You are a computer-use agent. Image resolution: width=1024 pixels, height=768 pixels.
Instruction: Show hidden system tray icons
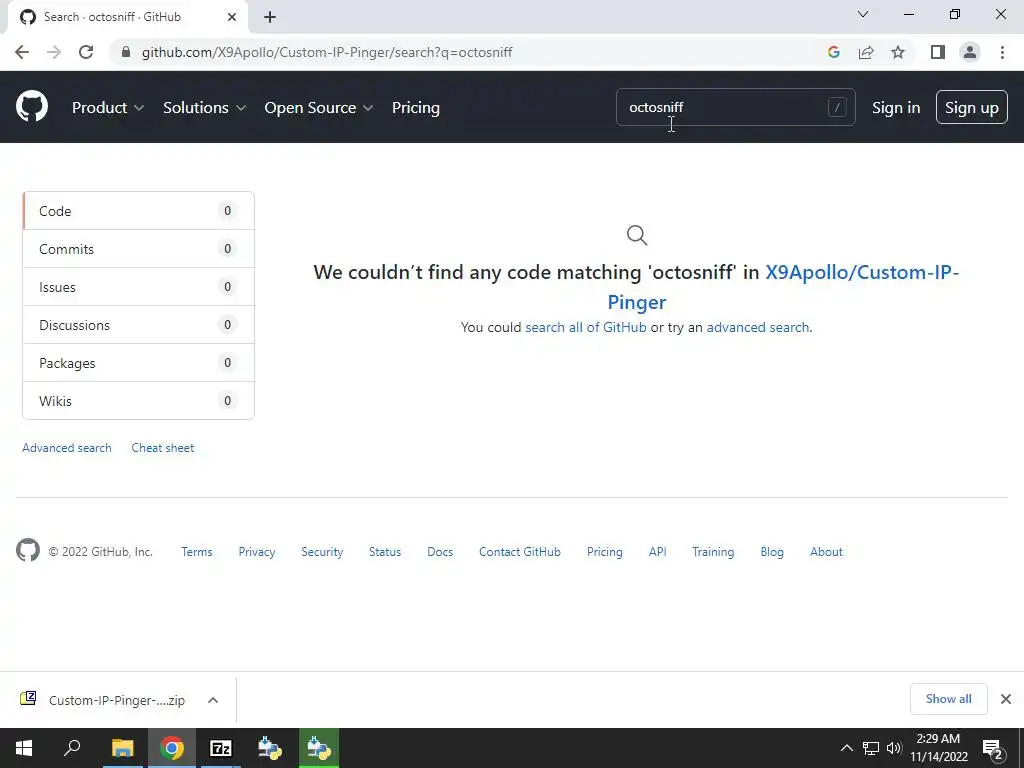pyautogui.click(x=846, y=748)
